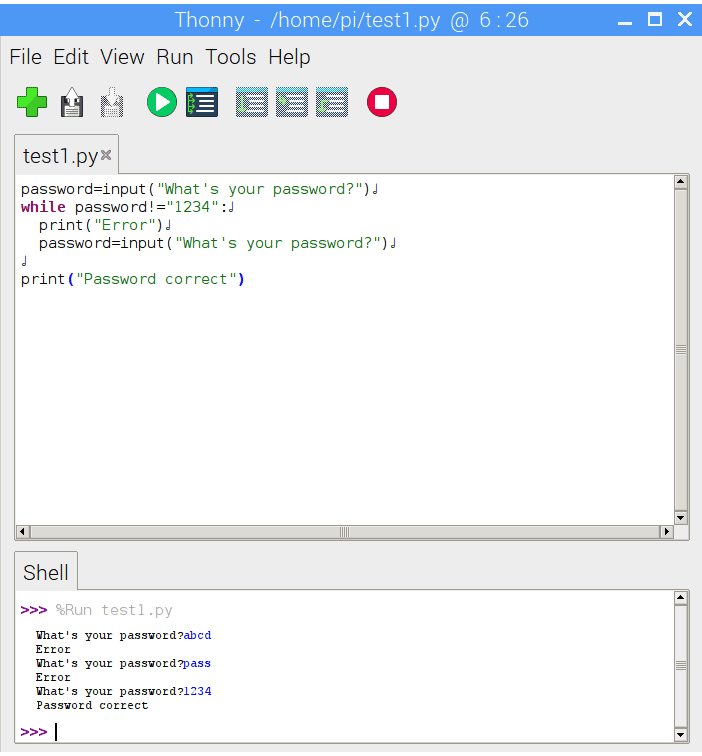Save the file with the save icon

click(x=112, y=102)
